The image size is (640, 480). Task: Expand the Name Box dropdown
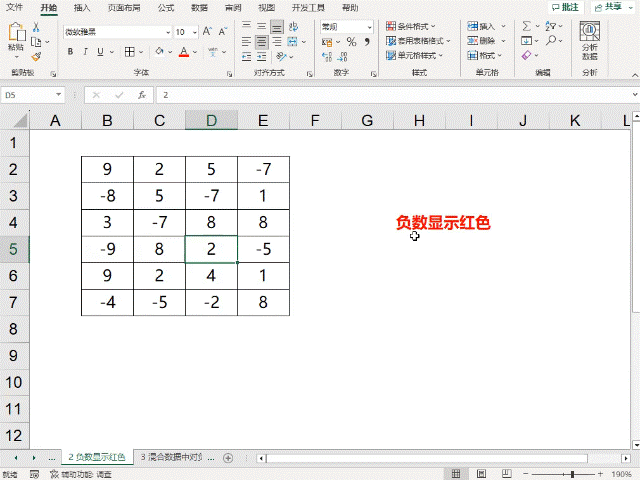tap(59, 95)
